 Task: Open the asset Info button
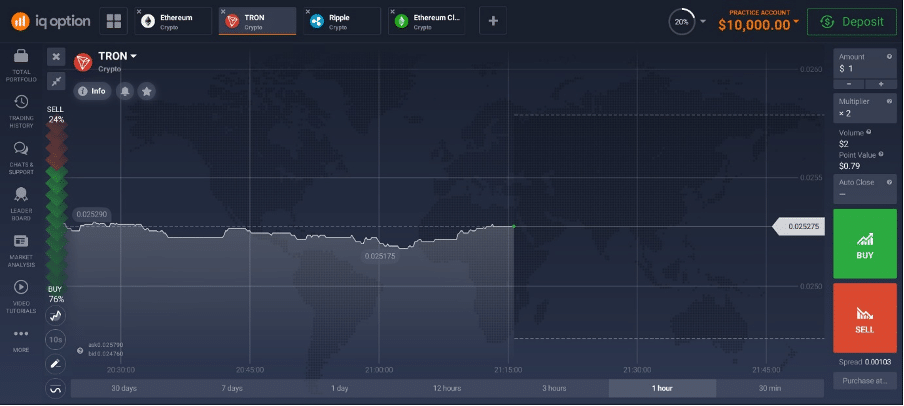[x=92, y=91]
